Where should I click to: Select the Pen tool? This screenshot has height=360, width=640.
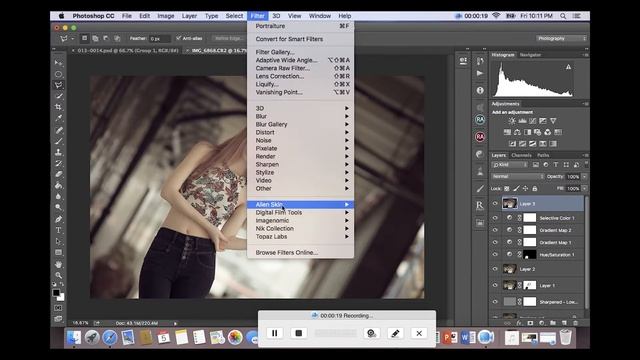pyautogui.click(x=58, y=219)
